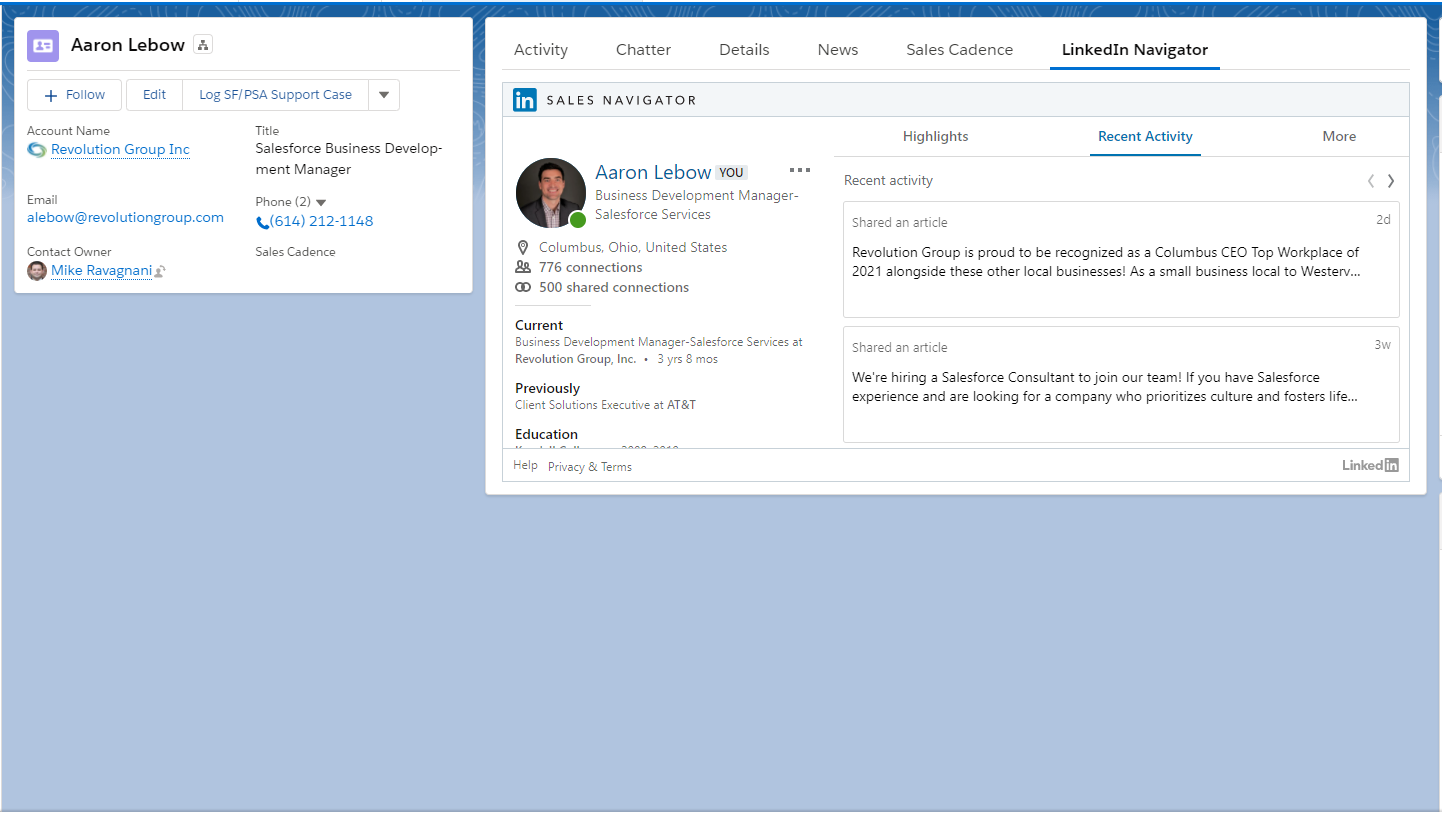Open the More tab in Sales Navigator

(x=1339, y=136)
